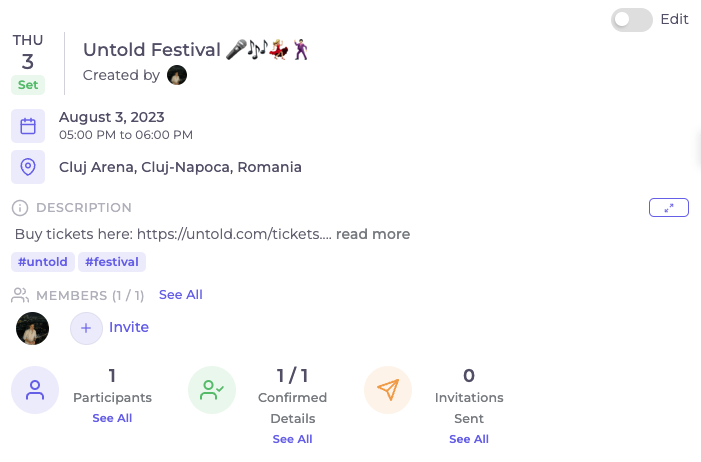701x462 pixels.
Task: Select the #untold tag
Action: [43, 262]
